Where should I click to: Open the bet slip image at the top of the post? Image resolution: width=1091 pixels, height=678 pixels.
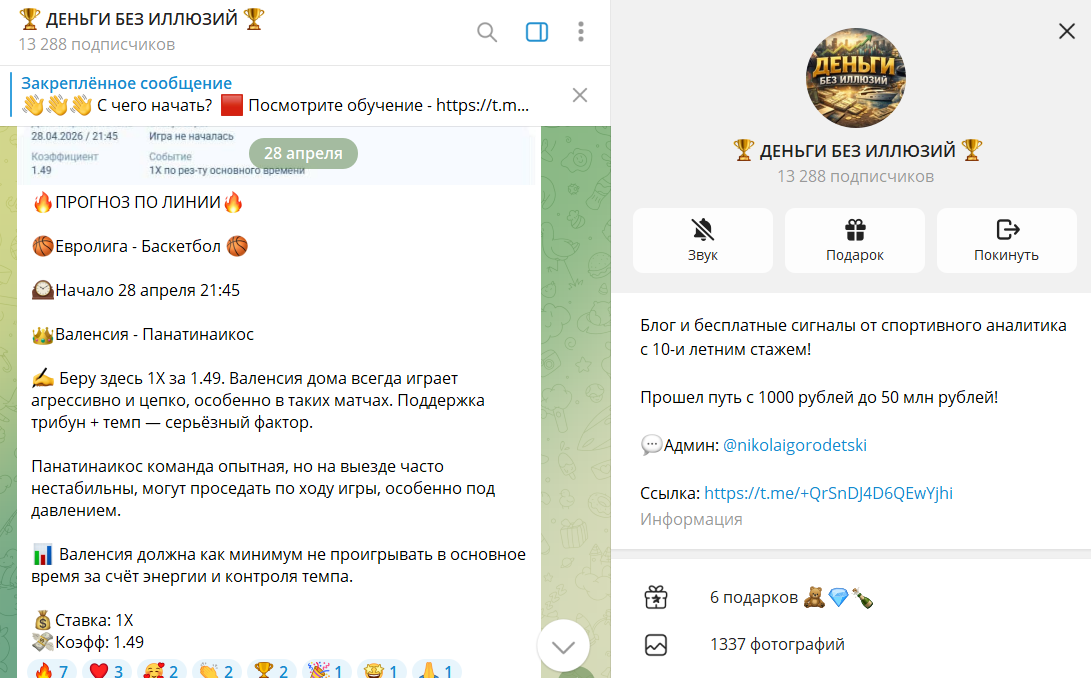click(278, 155)
